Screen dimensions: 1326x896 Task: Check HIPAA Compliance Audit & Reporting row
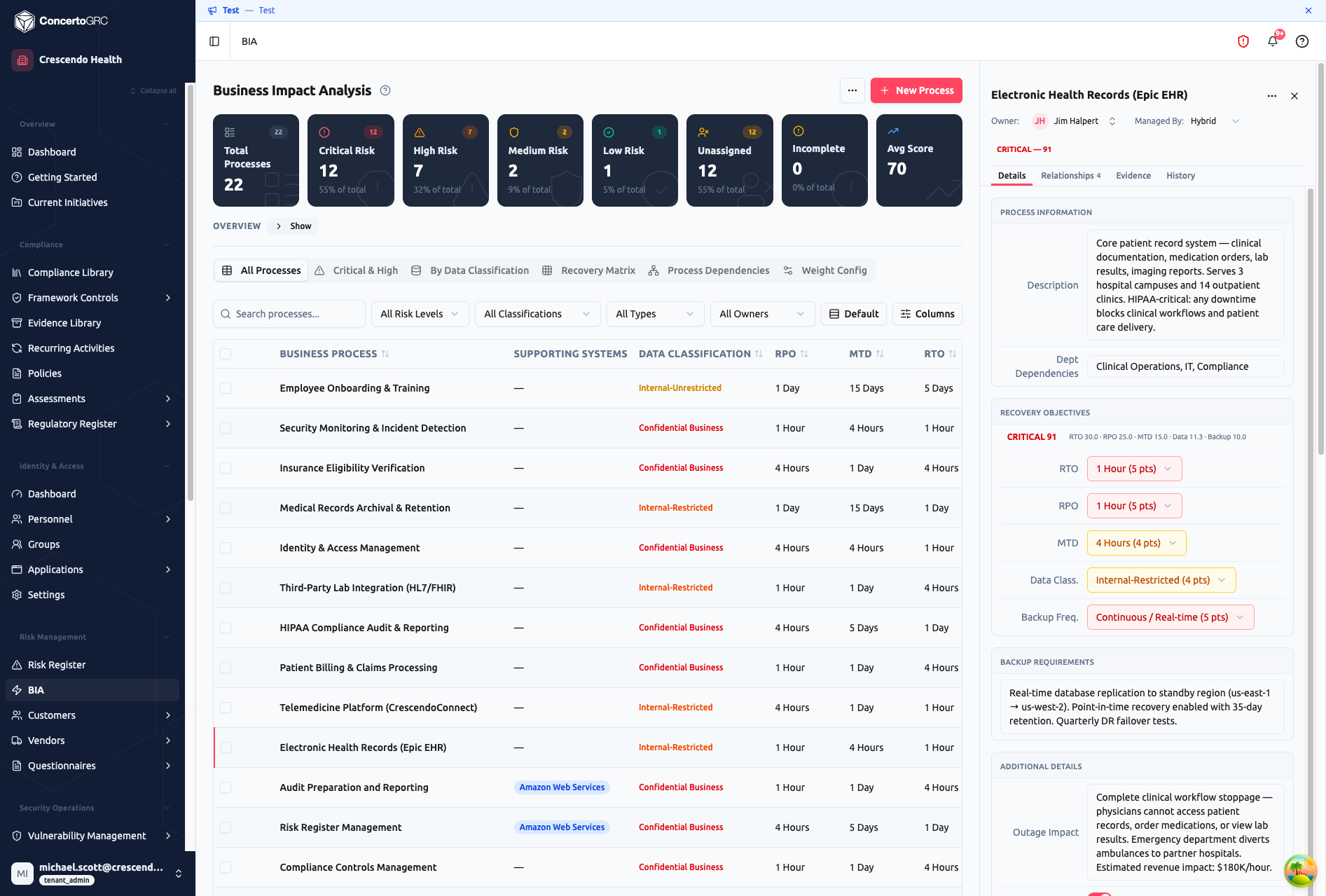[x=226, y=628]
